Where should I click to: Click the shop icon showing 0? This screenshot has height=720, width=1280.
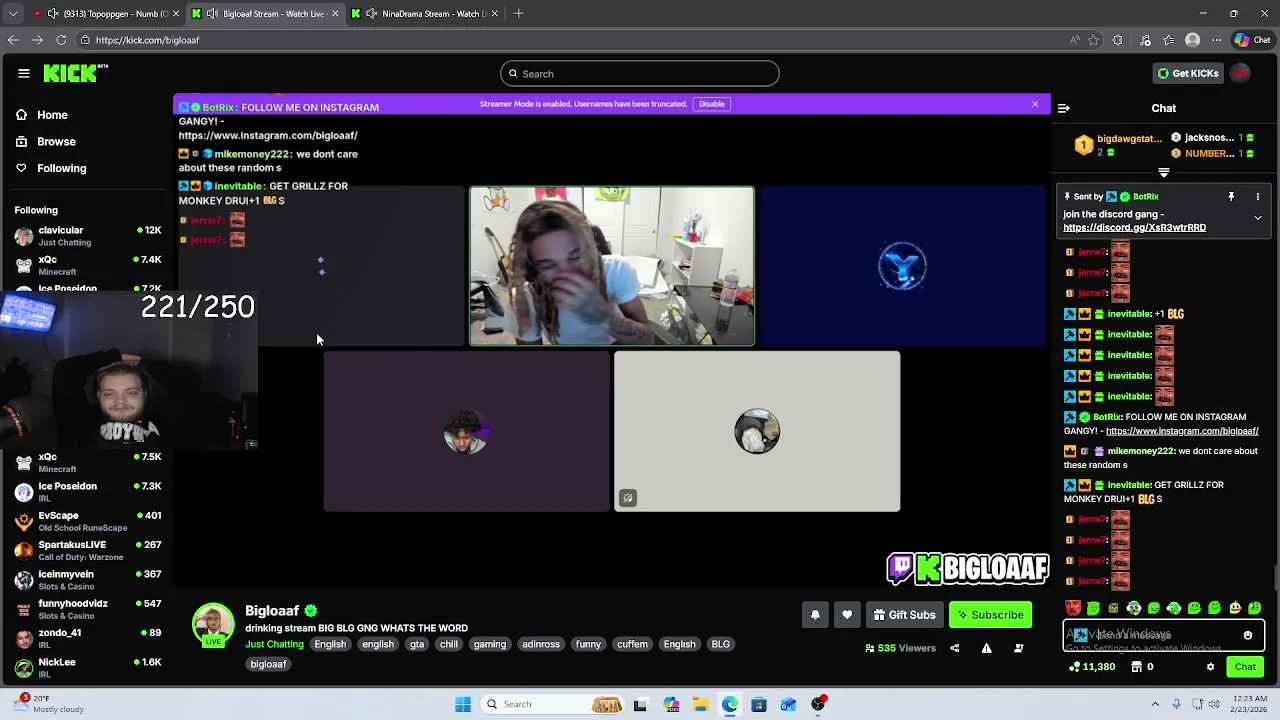tap(1136, 667)
